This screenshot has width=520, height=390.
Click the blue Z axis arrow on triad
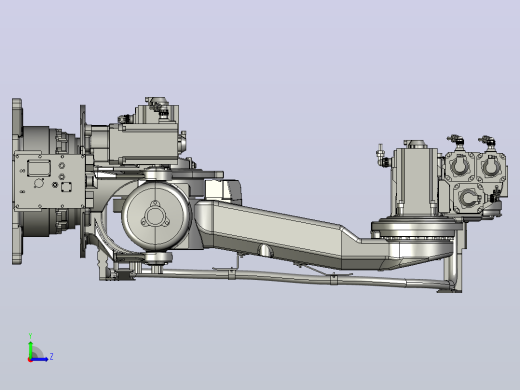pyautogui.click(x=40, y=359)
